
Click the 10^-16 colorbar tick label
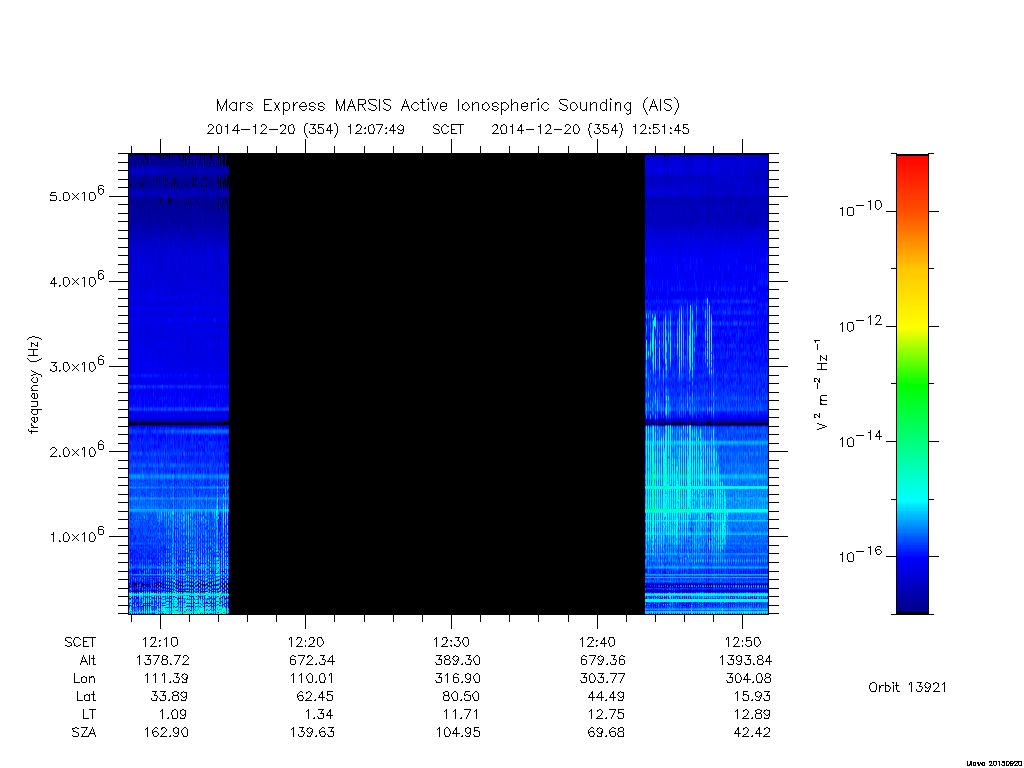pos(859,555)
